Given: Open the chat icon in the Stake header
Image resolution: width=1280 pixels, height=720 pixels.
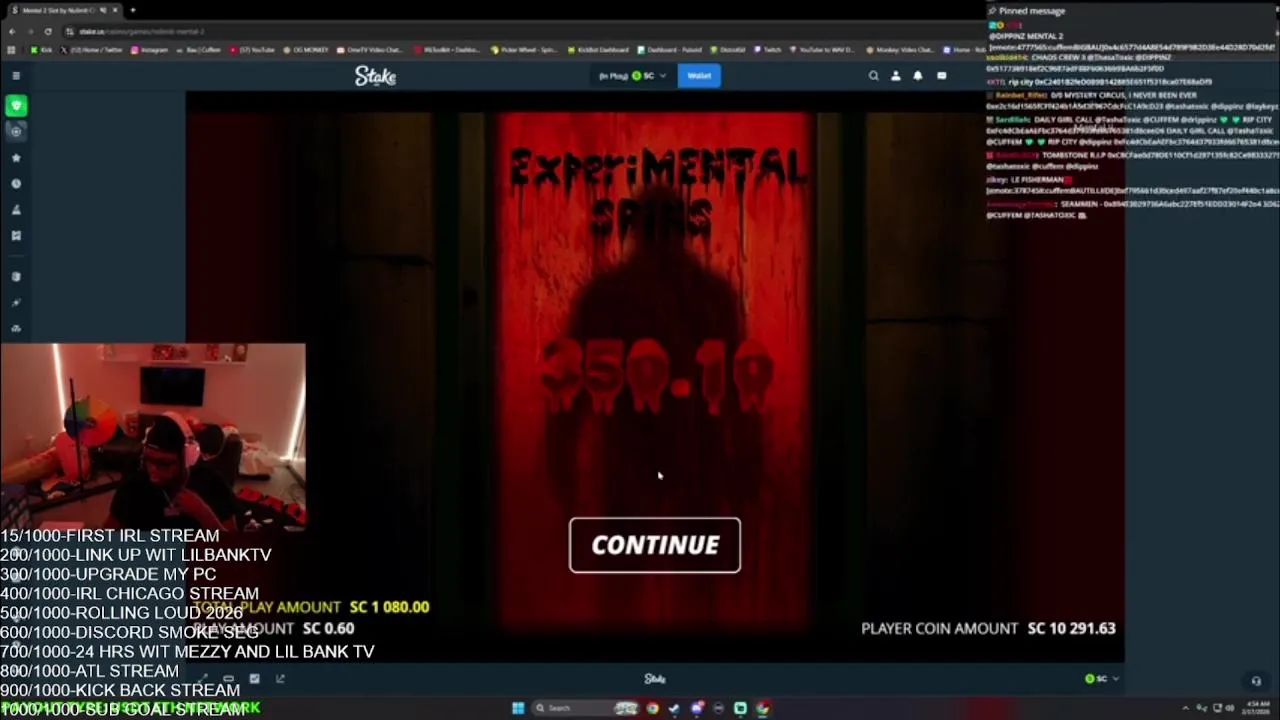Looking at the screenshot, I should 941,76.
